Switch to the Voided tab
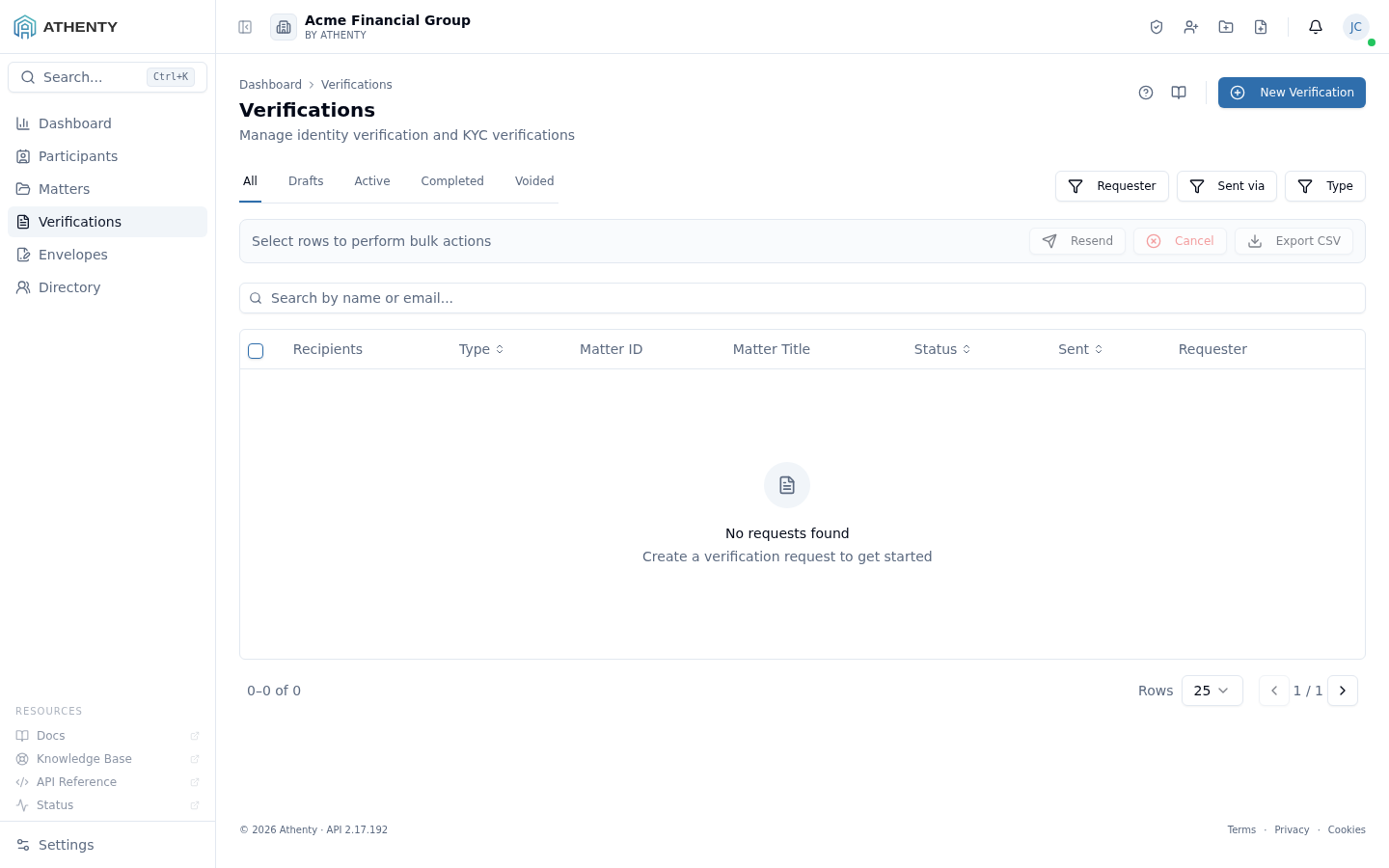1389x868 pixels. (534, 181)
